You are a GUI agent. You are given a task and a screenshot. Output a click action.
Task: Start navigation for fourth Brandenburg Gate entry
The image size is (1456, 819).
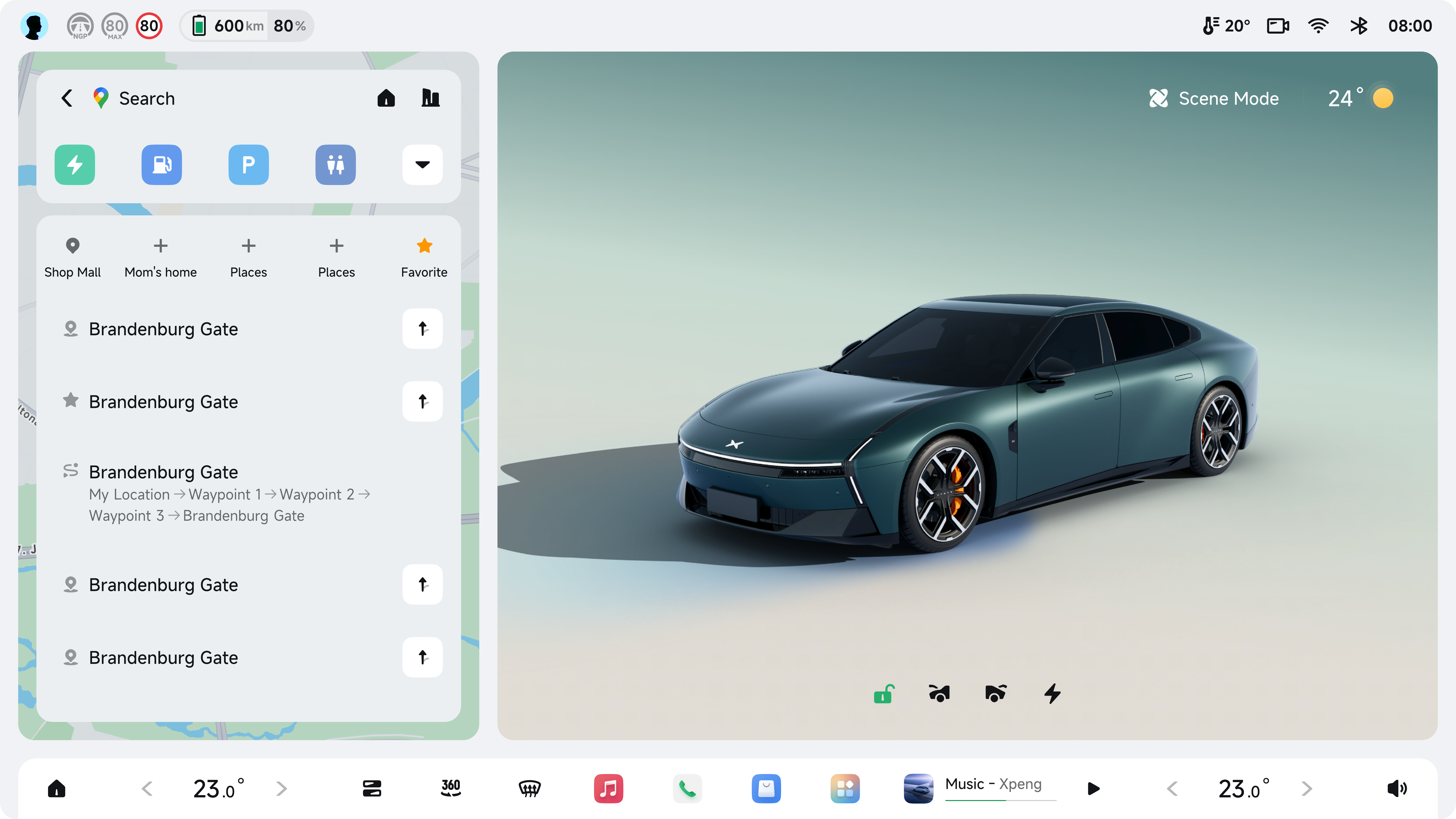423,584
